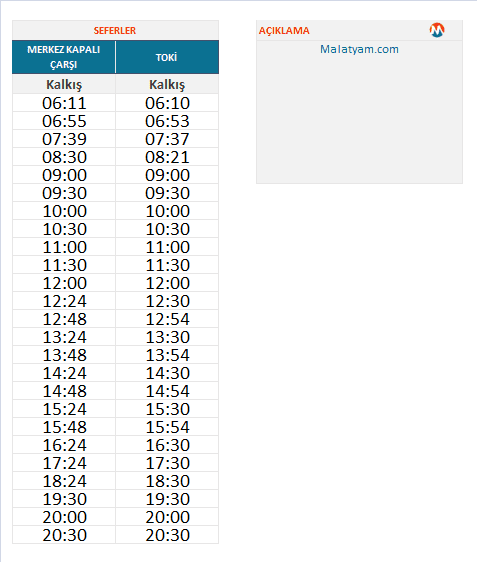Click the 12:54 departure cell
This screenshot has width=477, height=562.
pos(167,319)
